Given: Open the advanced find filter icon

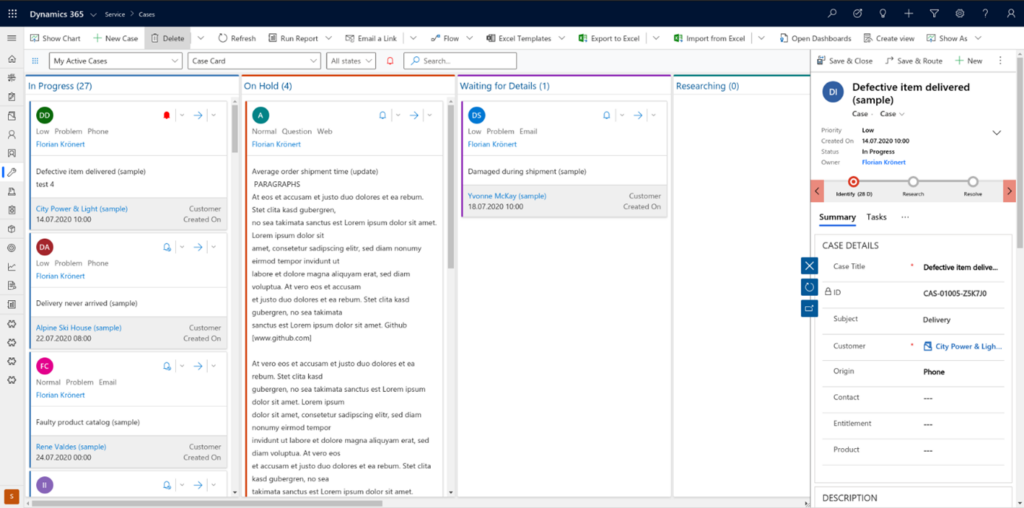Looking at the screenshot, I should (x=934, y=13).
